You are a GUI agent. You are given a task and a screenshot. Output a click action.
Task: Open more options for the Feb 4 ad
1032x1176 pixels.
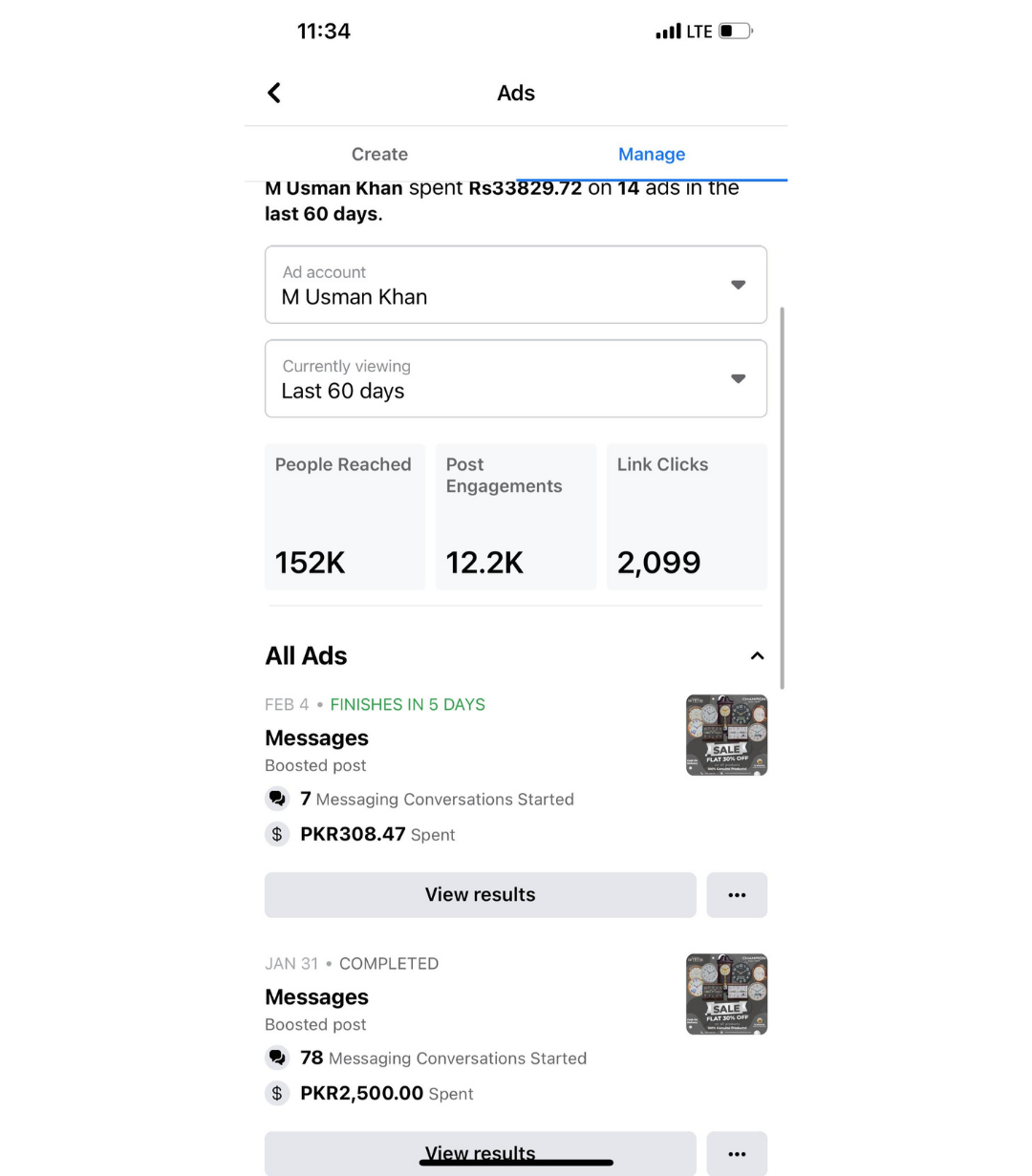pos(737,895)
